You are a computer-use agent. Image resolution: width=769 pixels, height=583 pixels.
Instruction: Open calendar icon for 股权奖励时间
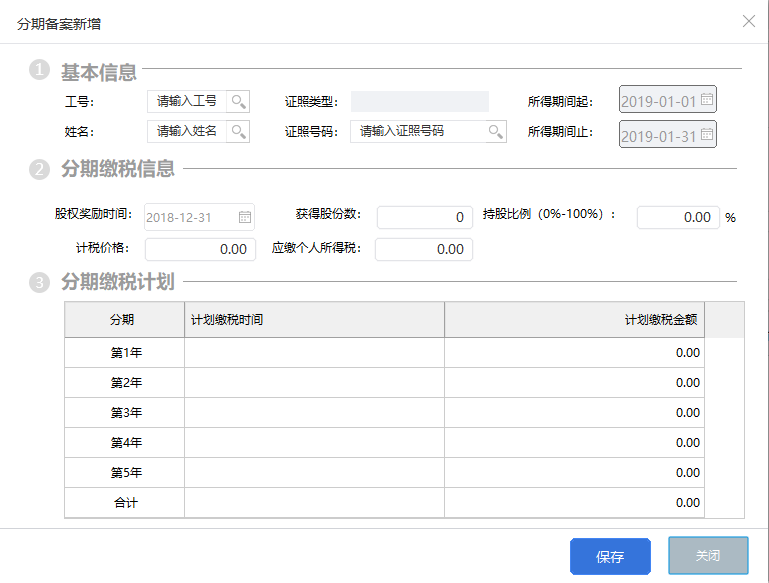coord(245,217)
